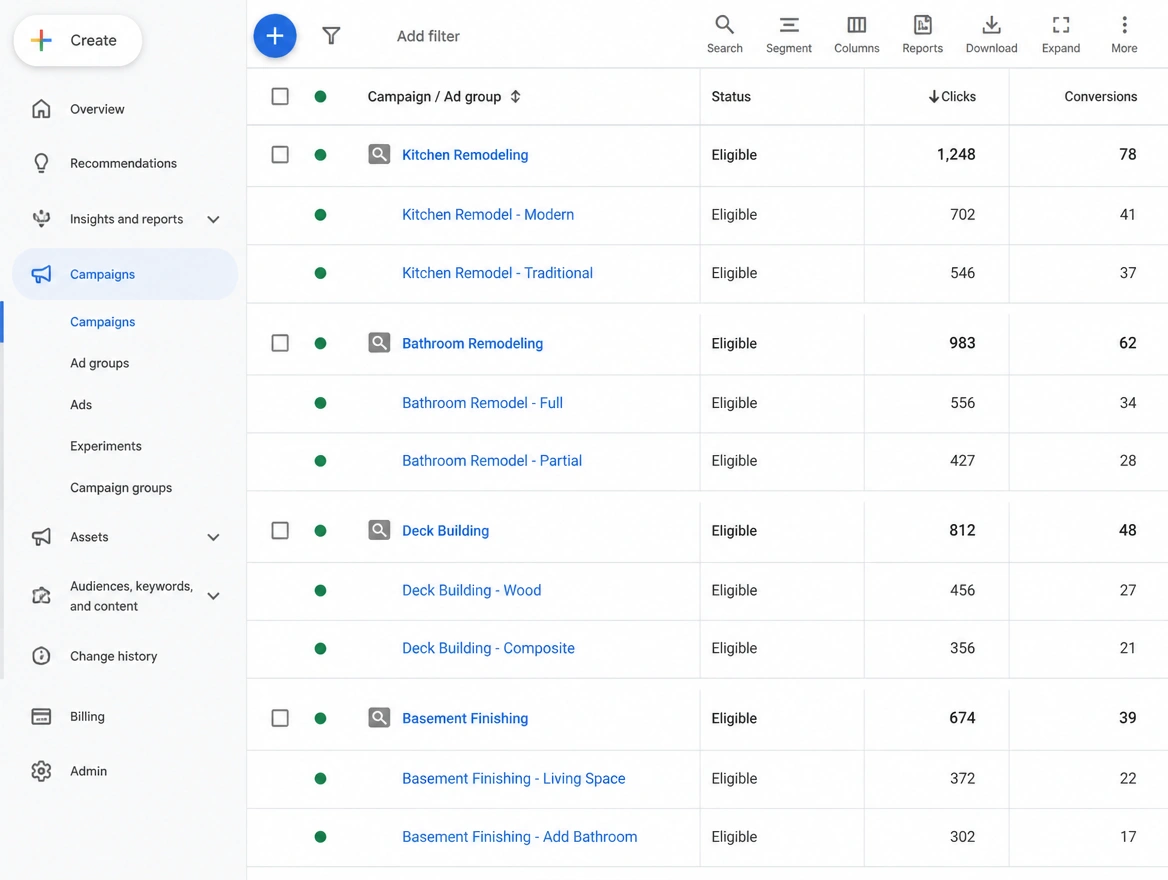Open the Search tool in toolbar
This screenshot has height=880, width=1168.
coord(724,34)
